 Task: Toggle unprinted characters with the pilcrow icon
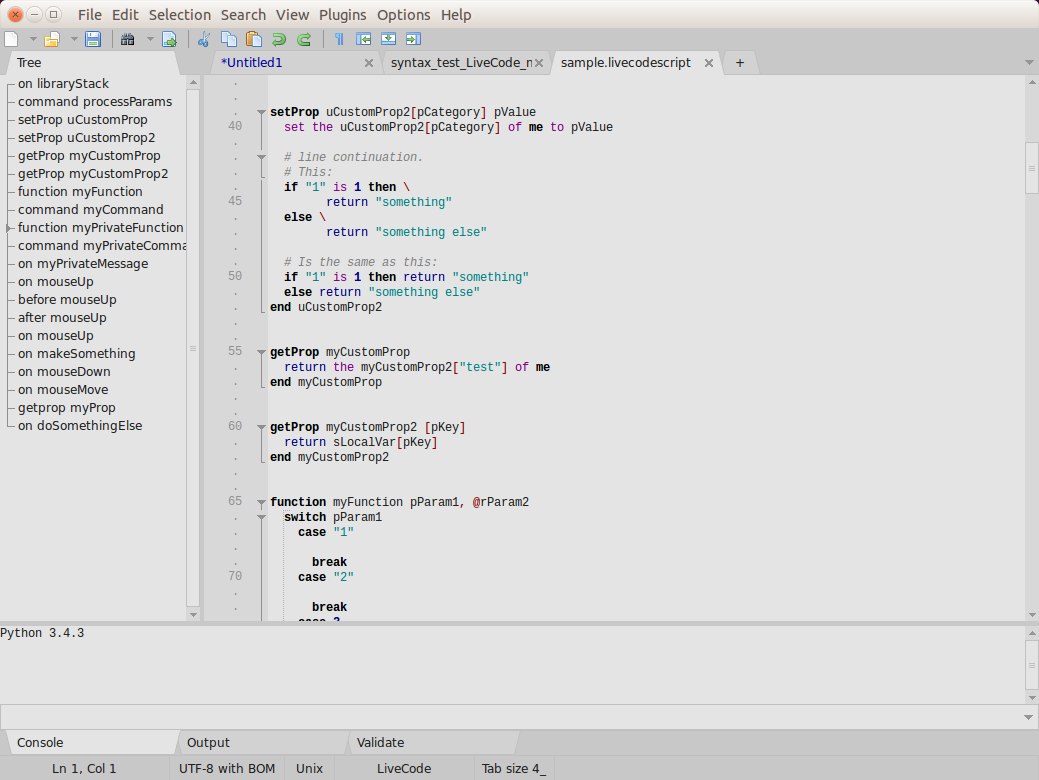click(x=339, y=39)
